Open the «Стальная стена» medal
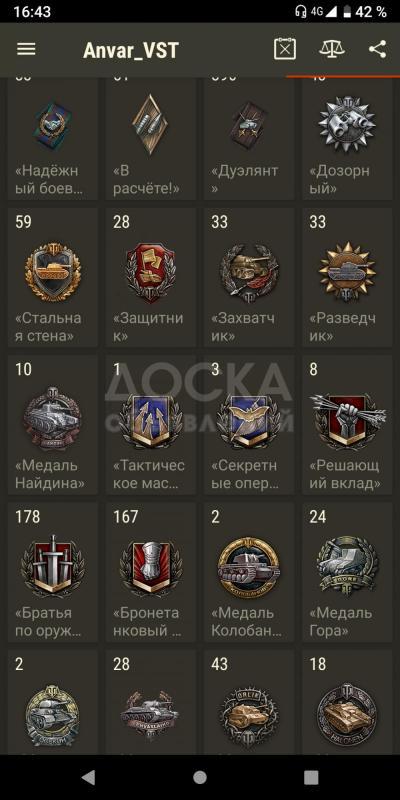Image resolution: width=400 pixels, height=800 pixels. point(53,277)
